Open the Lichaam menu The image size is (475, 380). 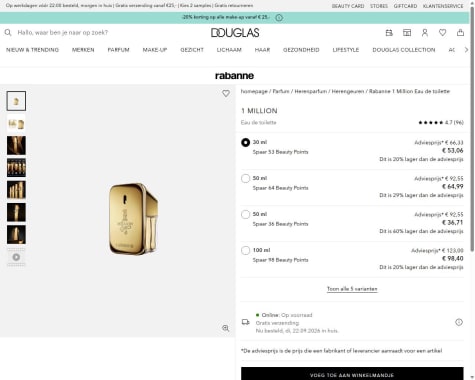click(x=229, y=50)
